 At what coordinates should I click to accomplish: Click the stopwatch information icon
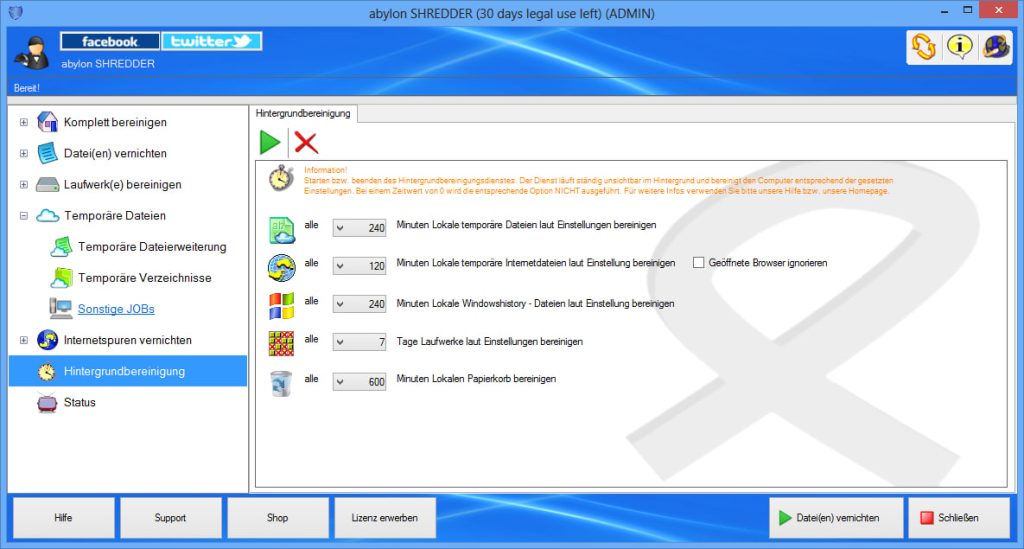tap(281, 178)
